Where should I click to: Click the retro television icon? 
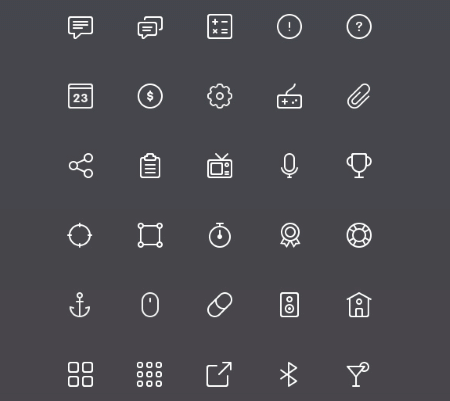[x=220, y=166]
